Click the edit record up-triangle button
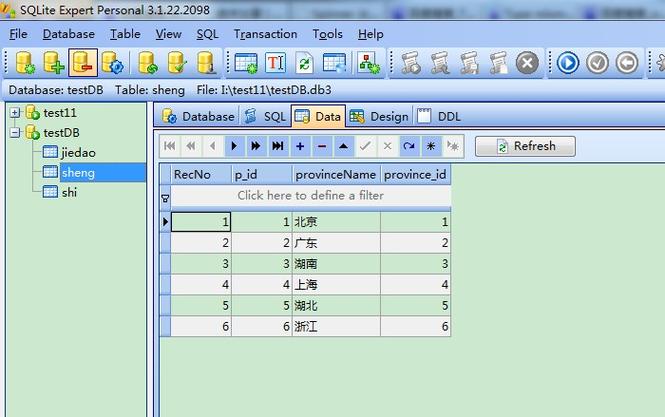 (344, 146)
